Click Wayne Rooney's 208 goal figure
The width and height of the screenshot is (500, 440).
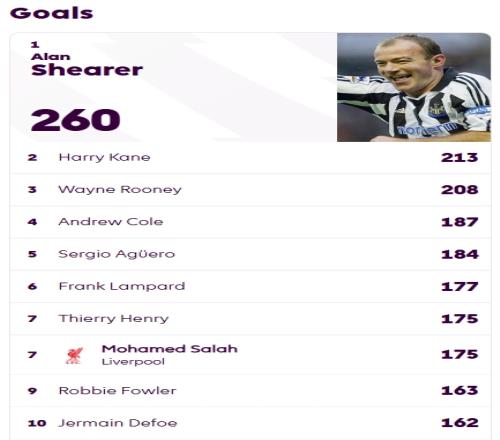pyautogui.click(x=460, y=190)
